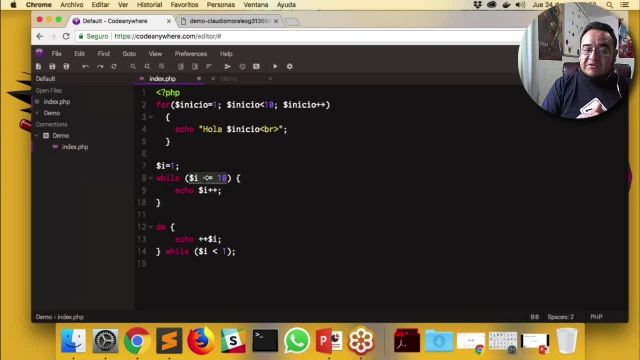Viewport: 640px width, 360px height.
Task: Click the Save file toolbar icon
Action: click(x=52, y=66)
